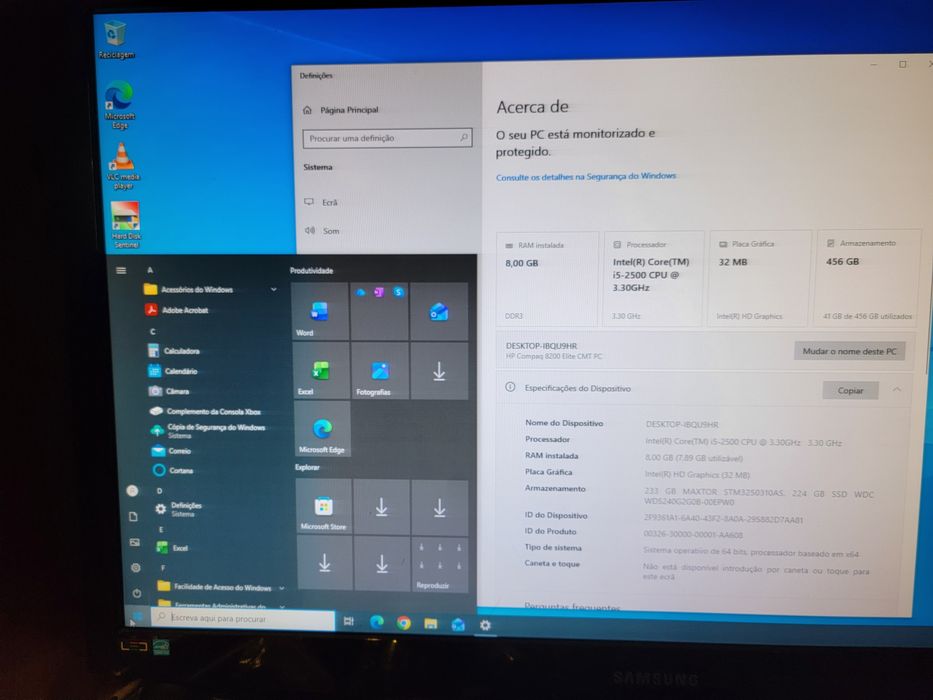Click Mudar o nome deste PC button

tap(849, 351)
